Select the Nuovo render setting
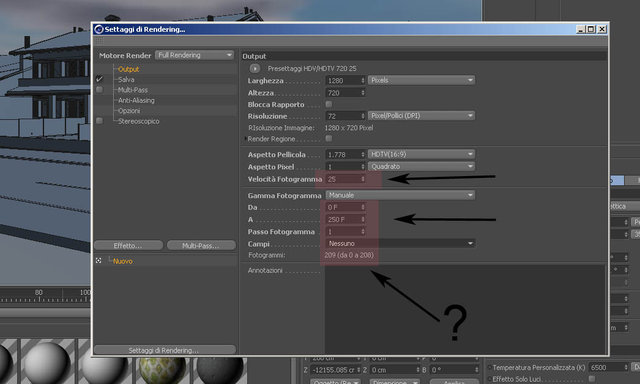Screen dimensions: 640x384 click(x=122, y=261)
